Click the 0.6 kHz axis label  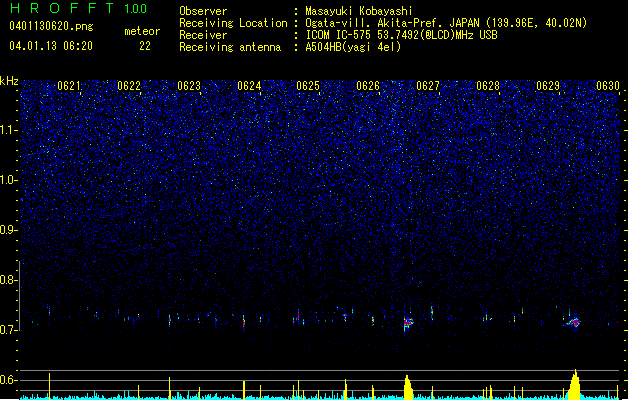click(9, 380)
